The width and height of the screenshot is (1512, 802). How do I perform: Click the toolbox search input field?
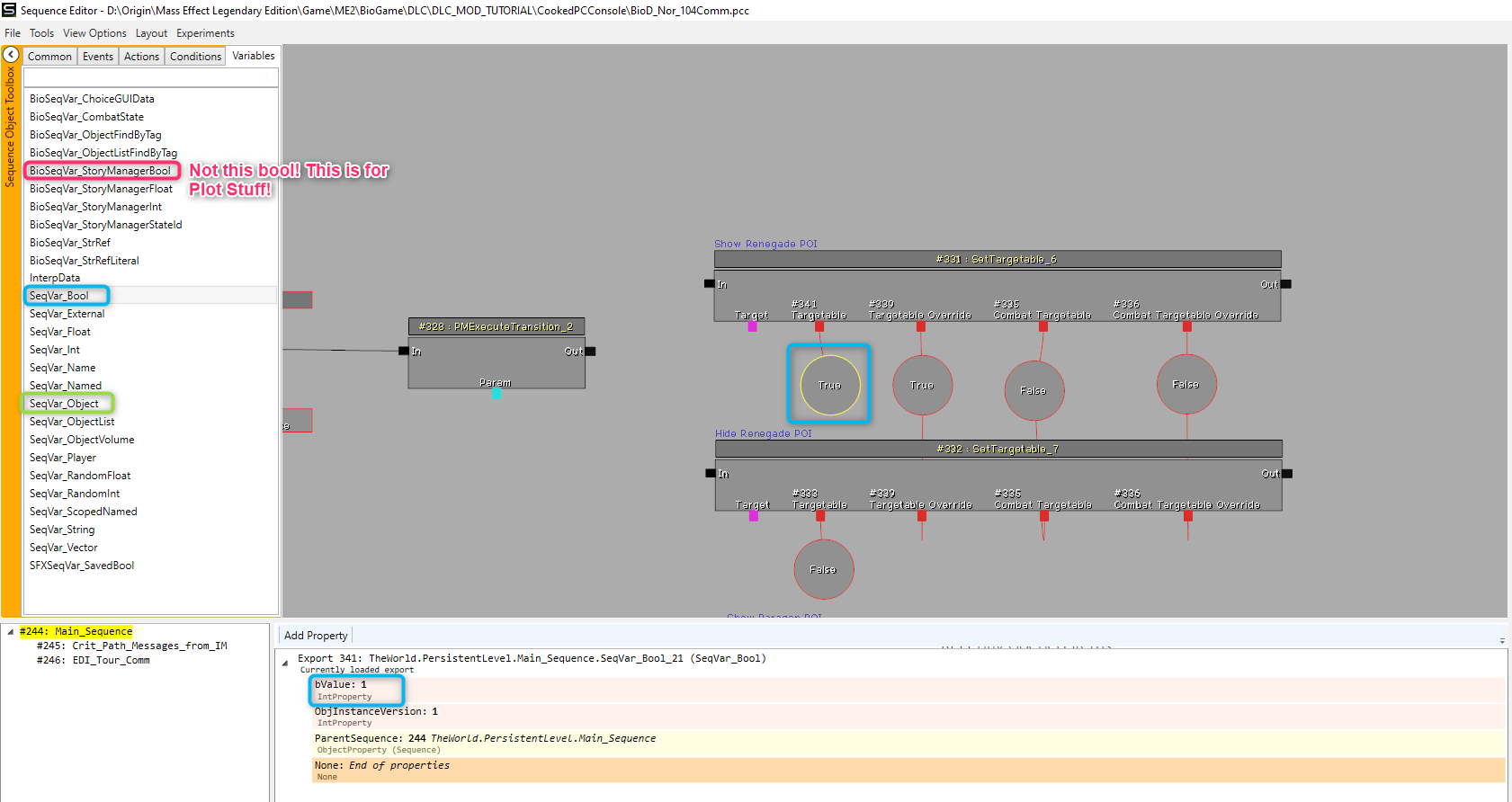(x=151, y=77)
